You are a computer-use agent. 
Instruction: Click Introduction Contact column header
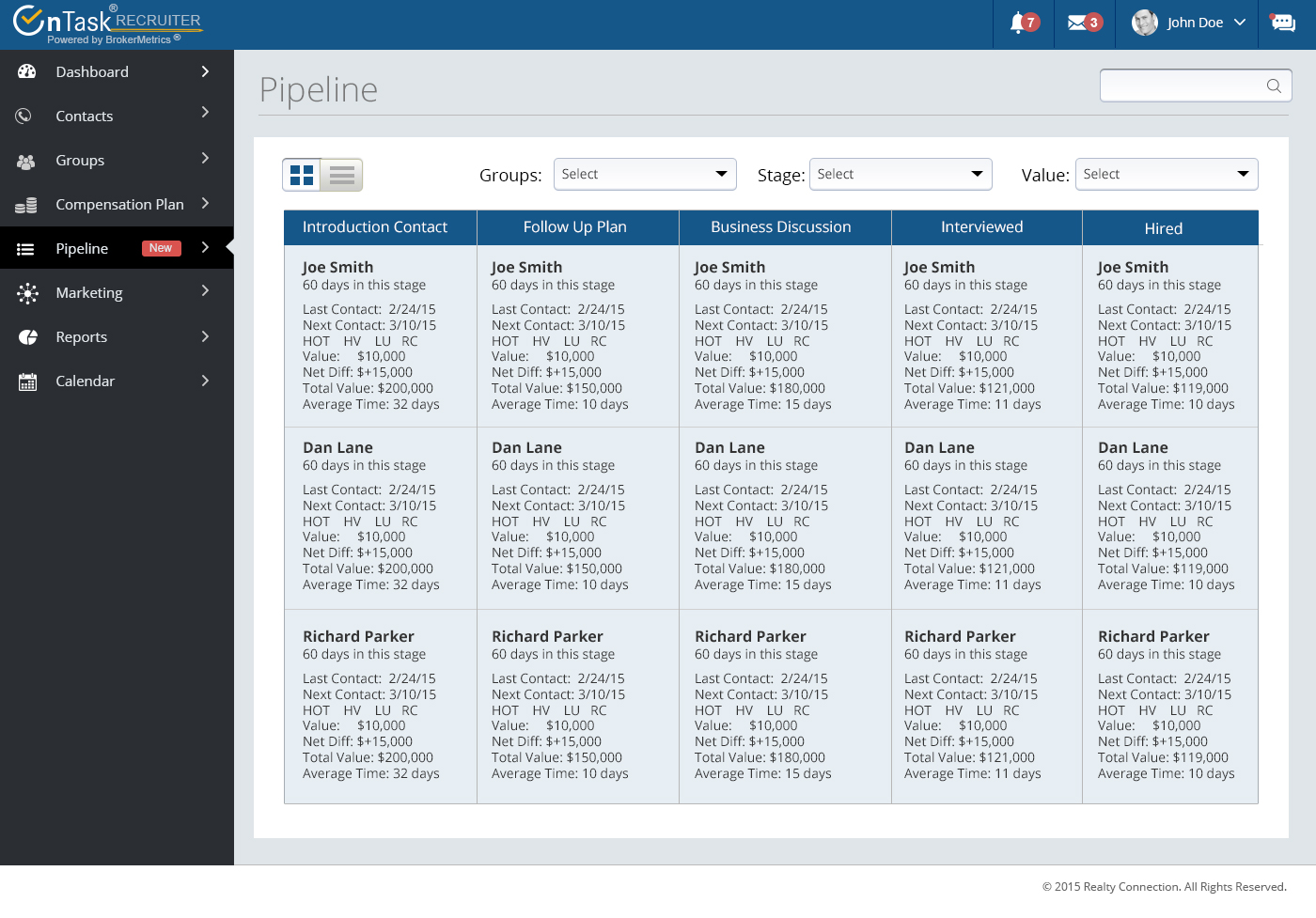381,227
